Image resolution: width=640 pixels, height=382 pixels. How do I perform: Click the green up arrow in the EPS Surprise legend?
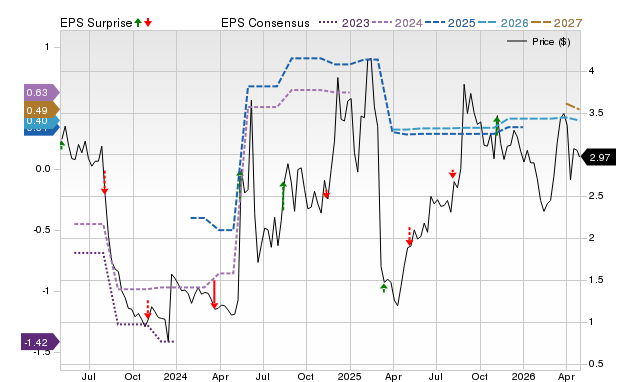click(138, 23)
